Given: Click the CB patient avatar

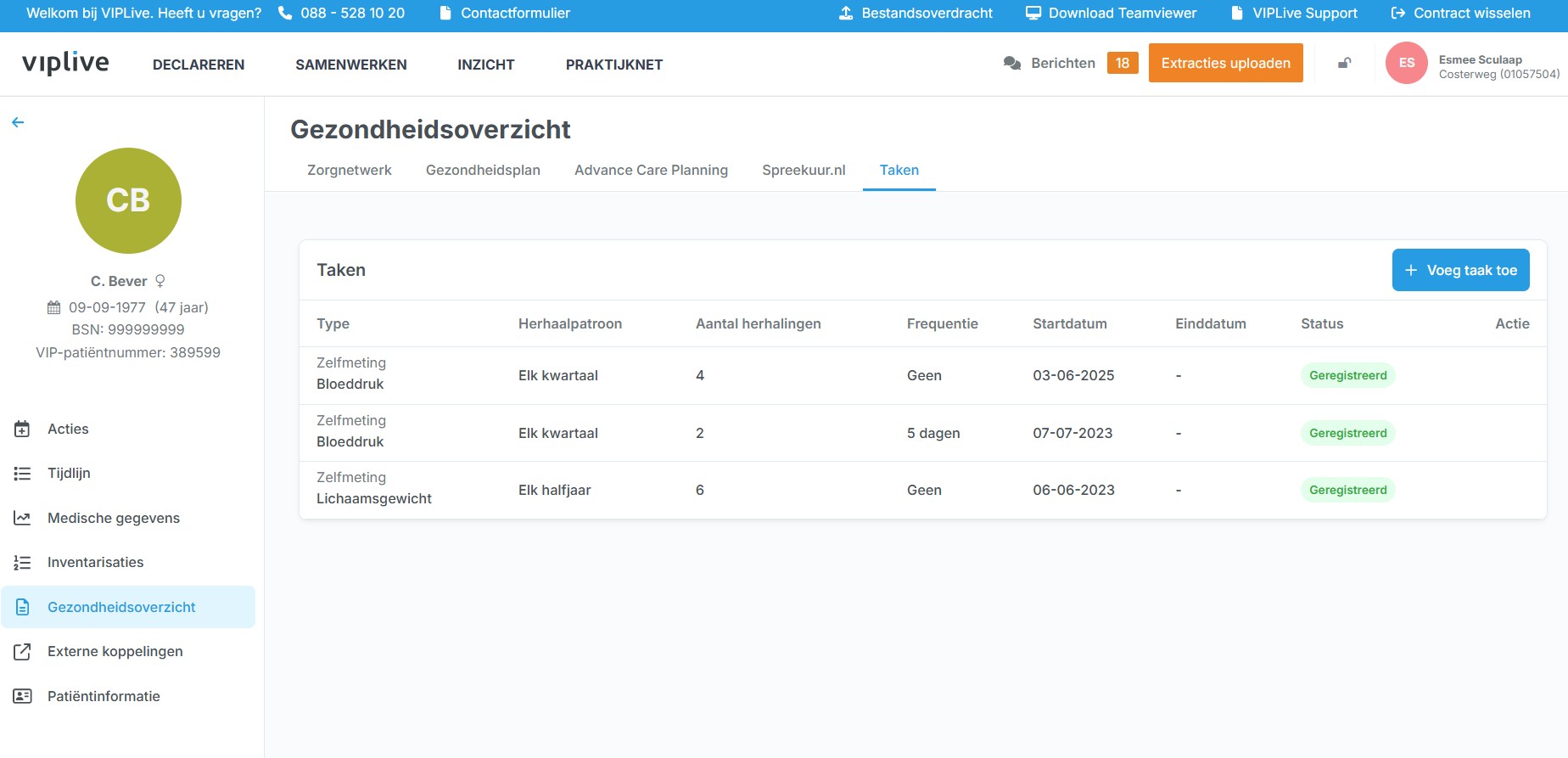Looking at the screenshot, I should (x=128, y=201).
